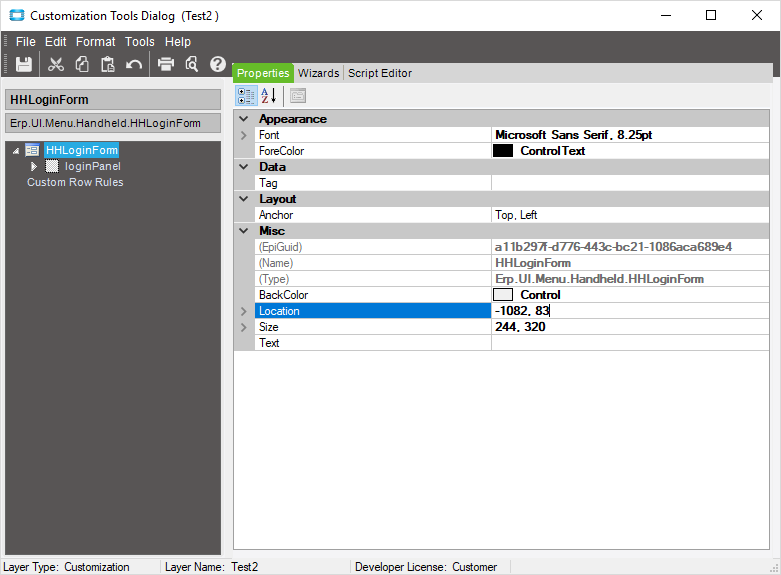The width and height of the screenshot is (781, 575).
Task: Click the Print icon
Action: coord(166,64)
